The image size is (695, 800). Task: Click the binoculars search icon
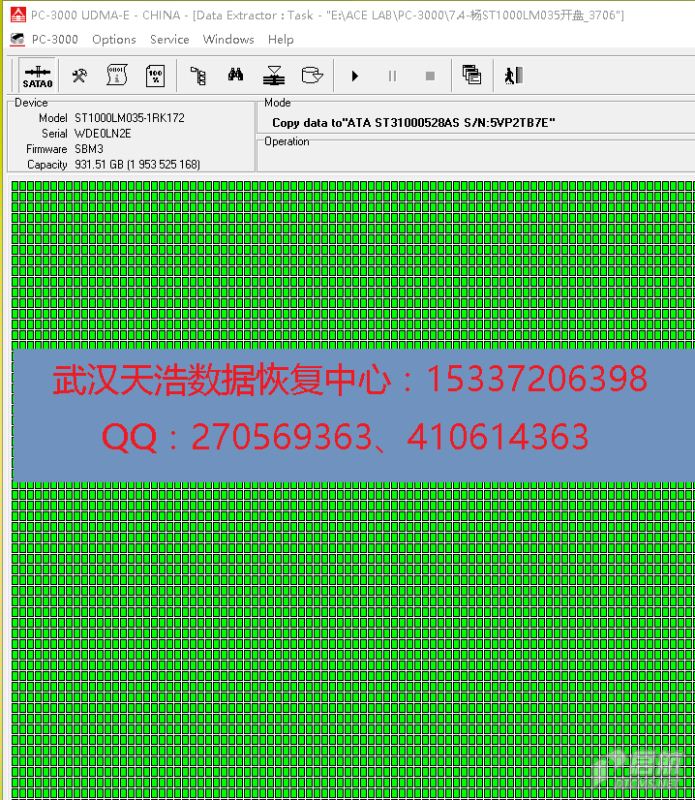[235, 76]
